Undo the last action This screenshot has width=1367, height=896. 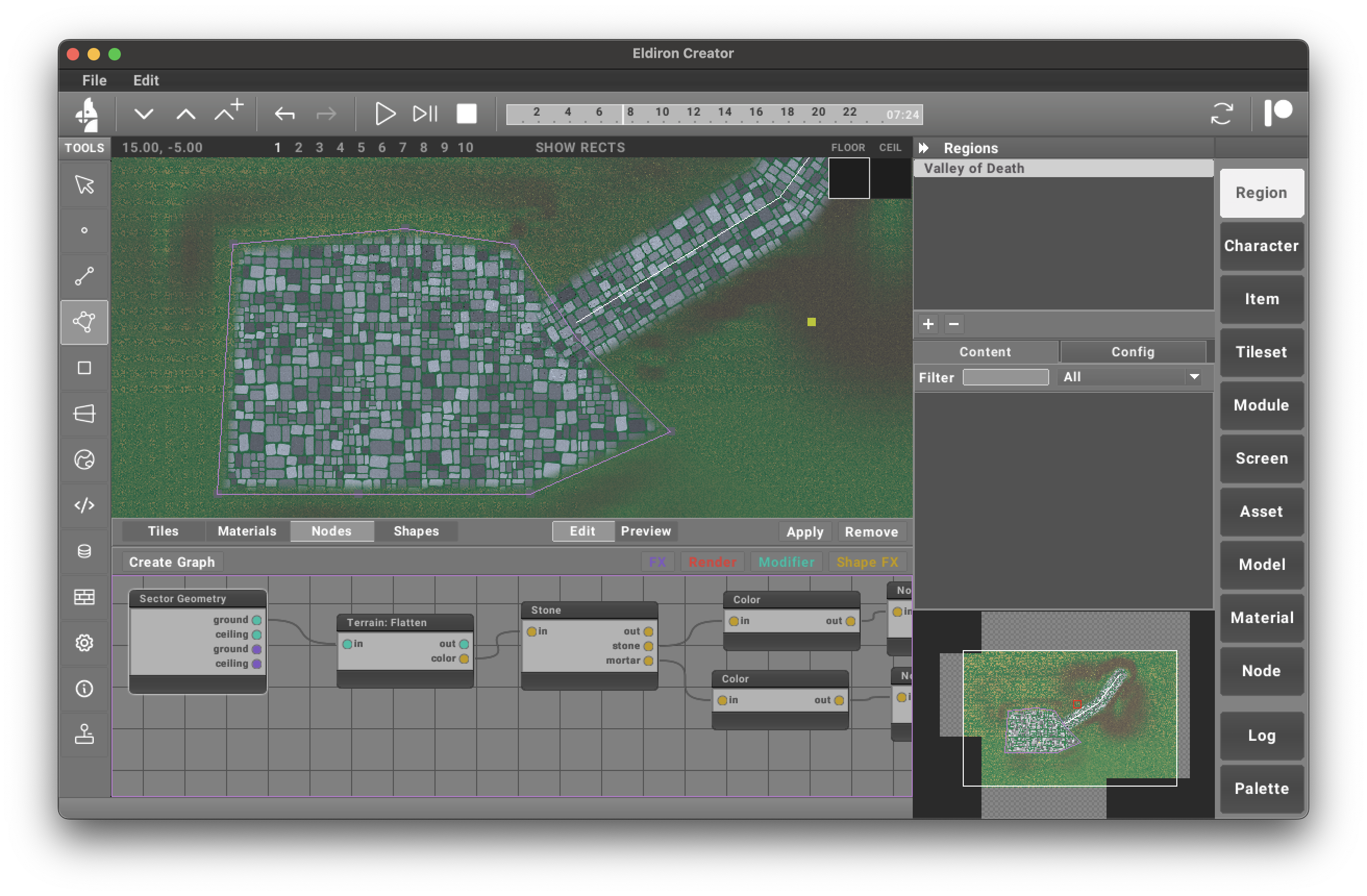tap(284, 114)
